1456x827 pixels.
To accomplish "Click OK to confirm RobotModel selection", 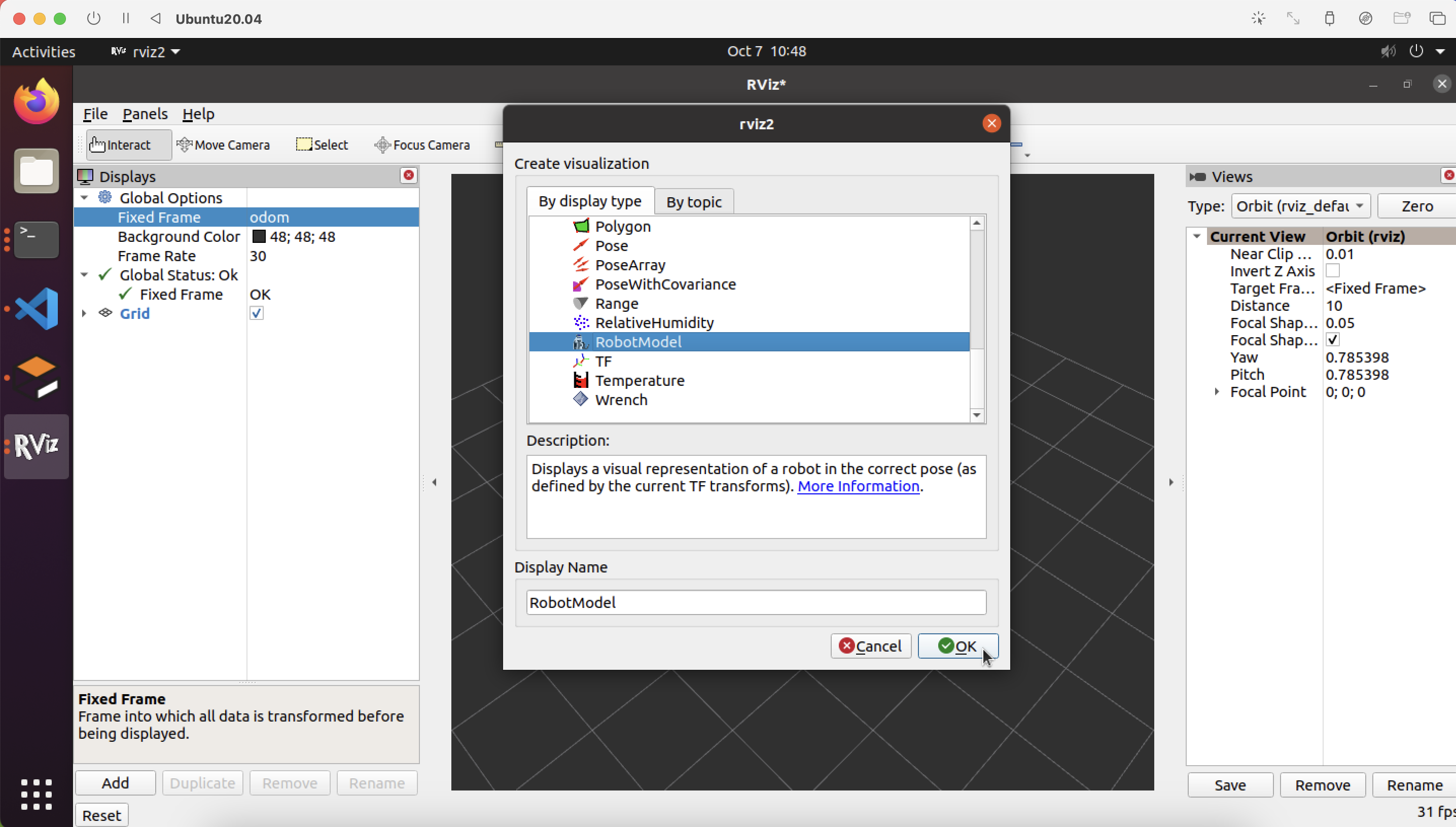I will coord(957,645).
